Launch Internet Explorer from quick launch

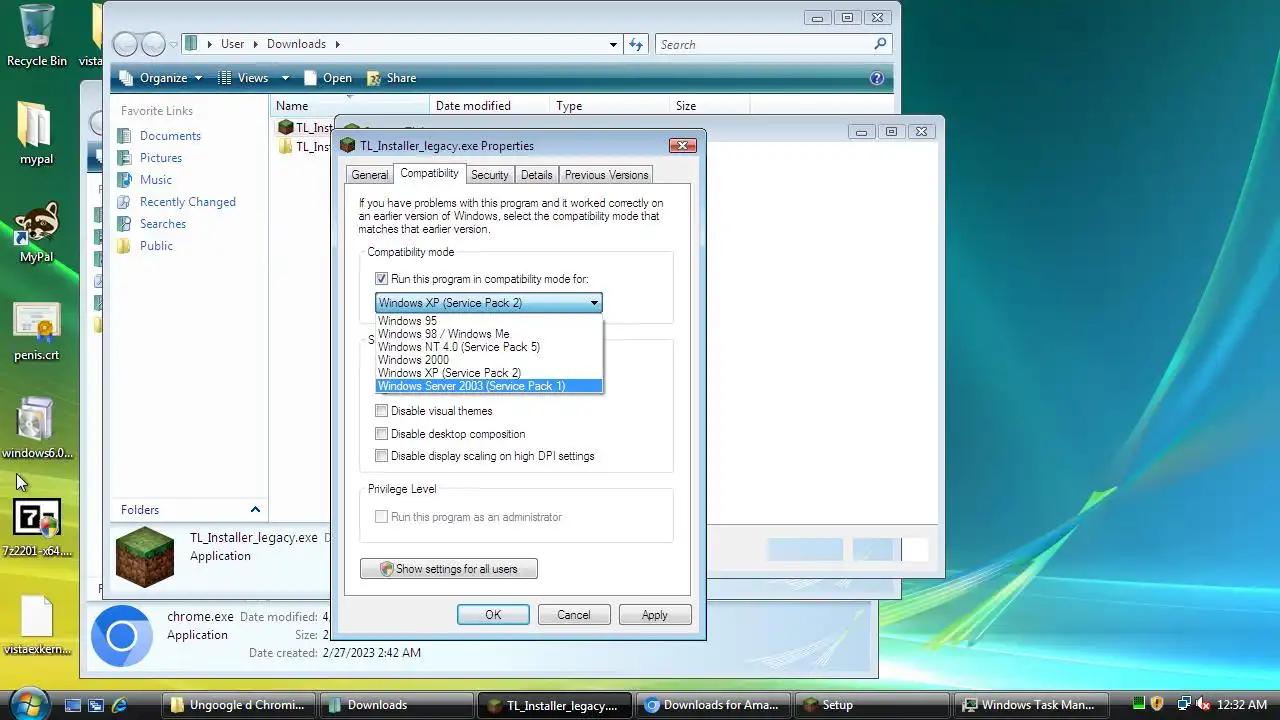(119, 705)
